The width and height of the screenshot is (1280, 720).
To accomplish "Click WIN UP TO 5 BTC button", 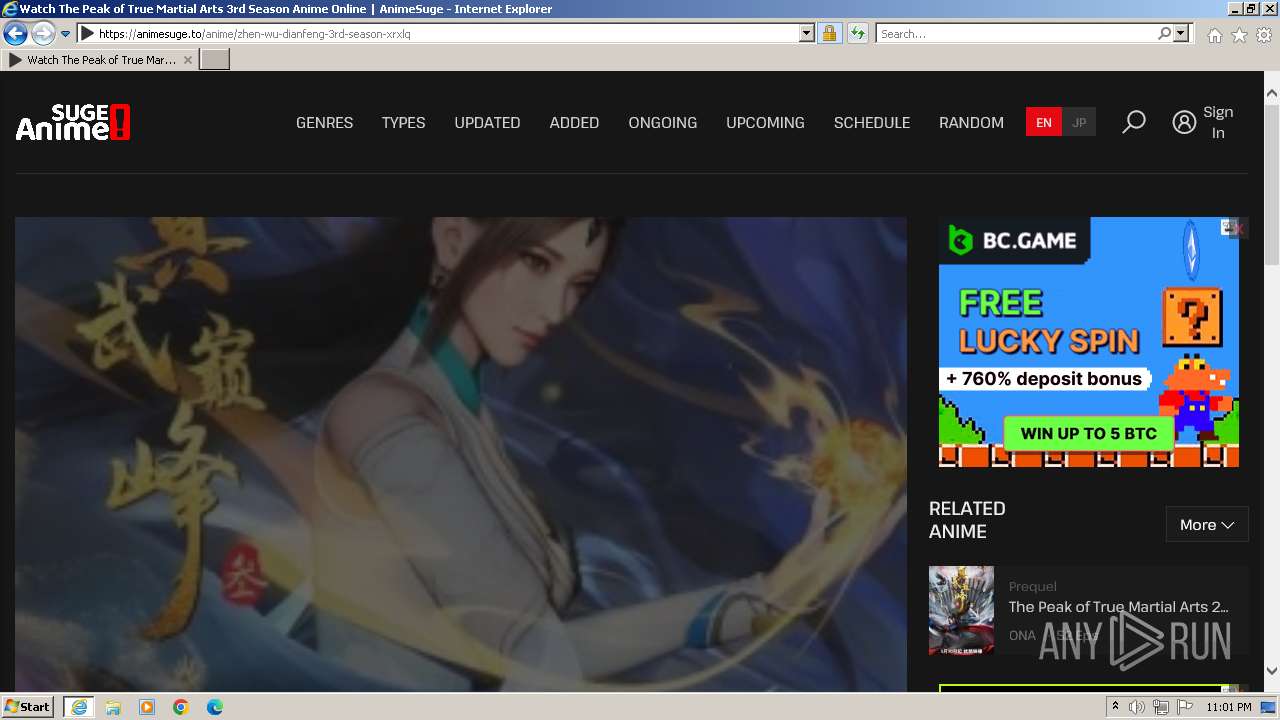I will click(1088, 434).
